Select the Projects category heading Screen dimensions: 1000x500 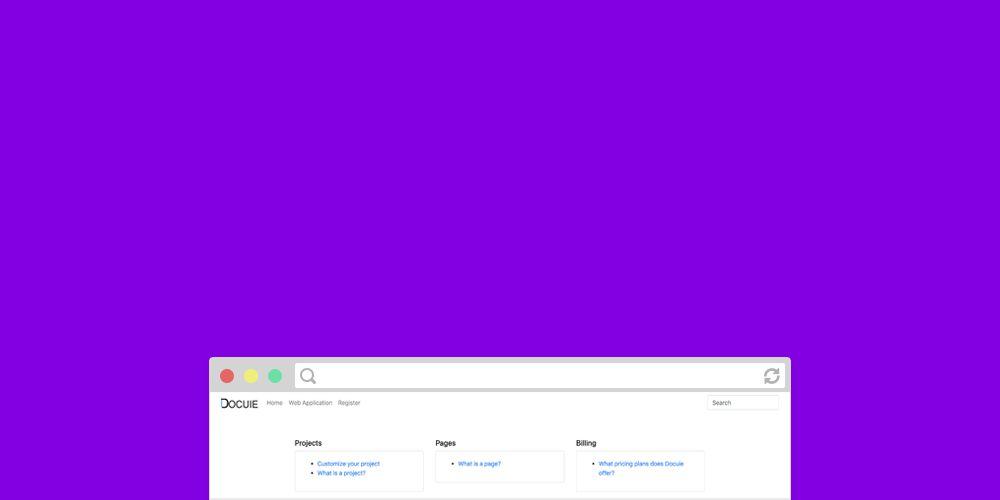[x=308, y=443]
